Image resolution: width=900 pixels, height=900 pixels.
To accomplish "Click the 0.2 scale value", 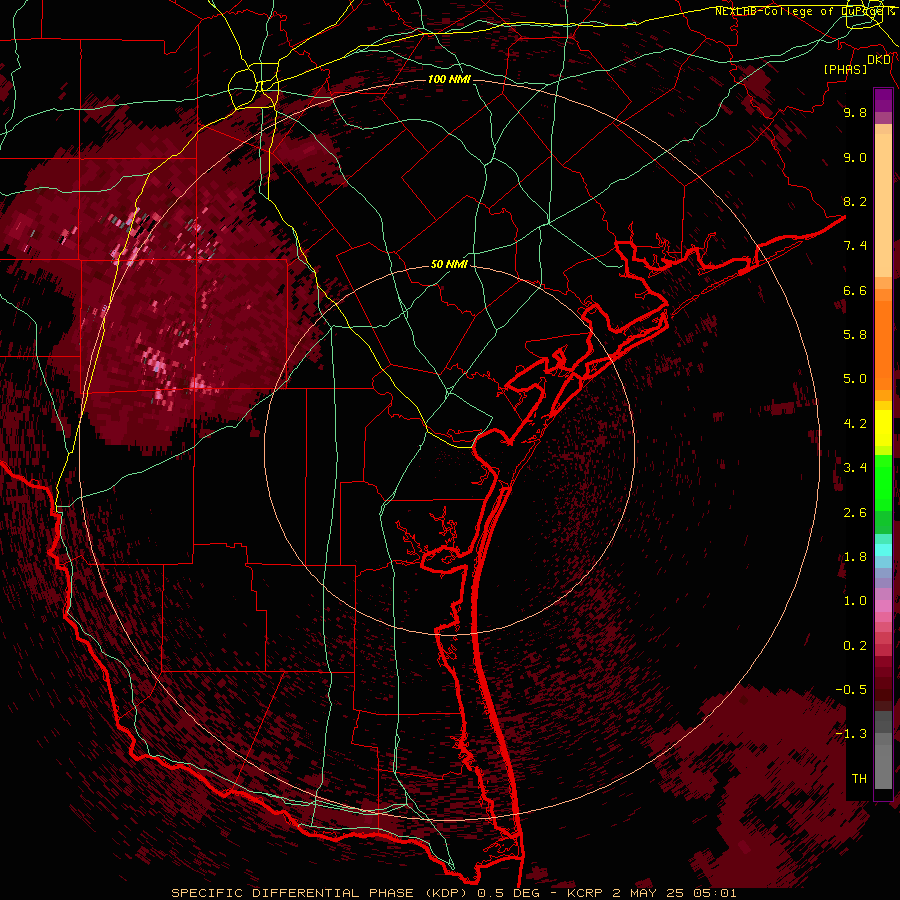I will click(x=855, y=646).
